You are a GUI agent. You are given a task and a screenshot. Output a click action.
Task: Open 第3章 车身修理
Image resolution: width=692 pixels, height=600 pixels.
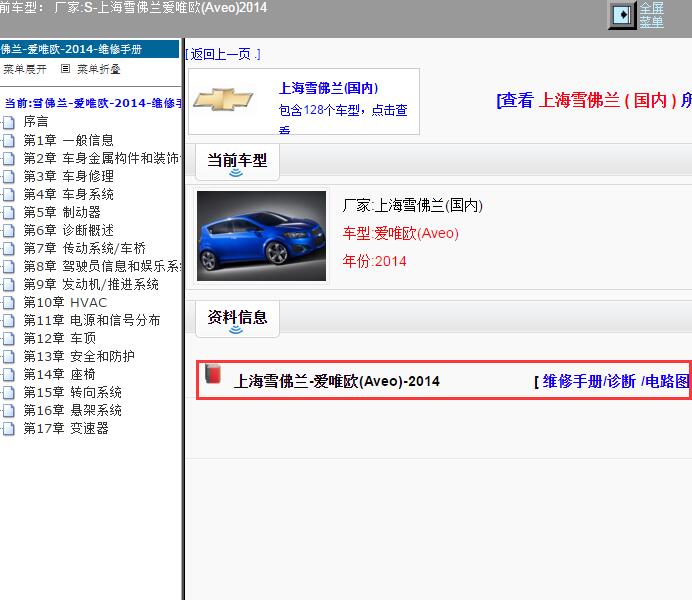point(68,176)
